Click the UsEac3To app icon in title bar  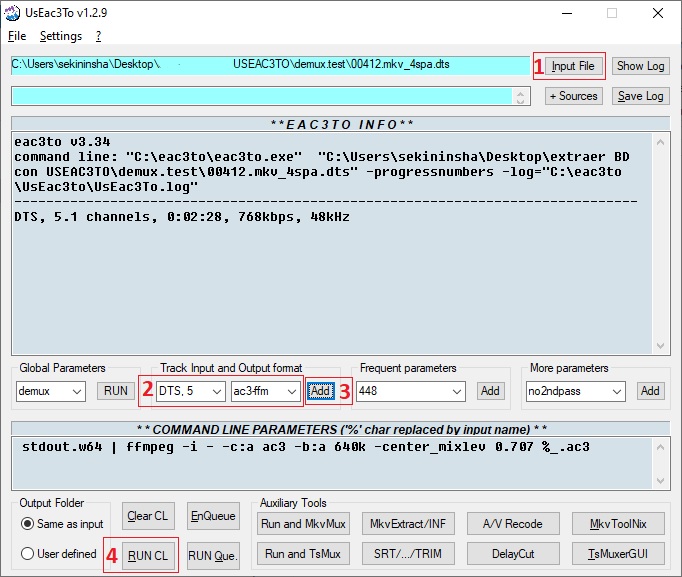(x=12, y=13)
